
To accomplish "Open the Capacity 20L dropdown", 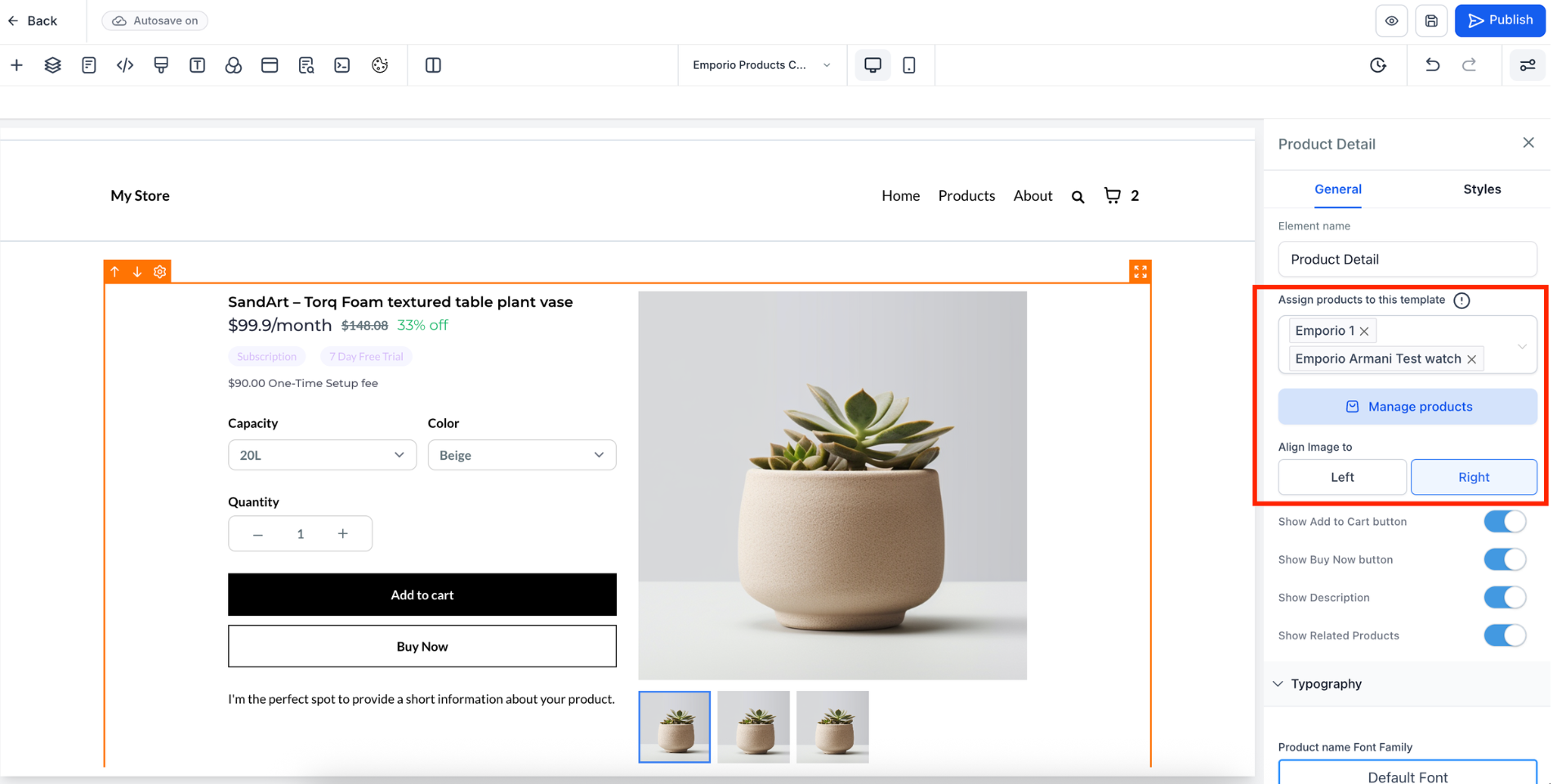I will (x=322, y=455).
